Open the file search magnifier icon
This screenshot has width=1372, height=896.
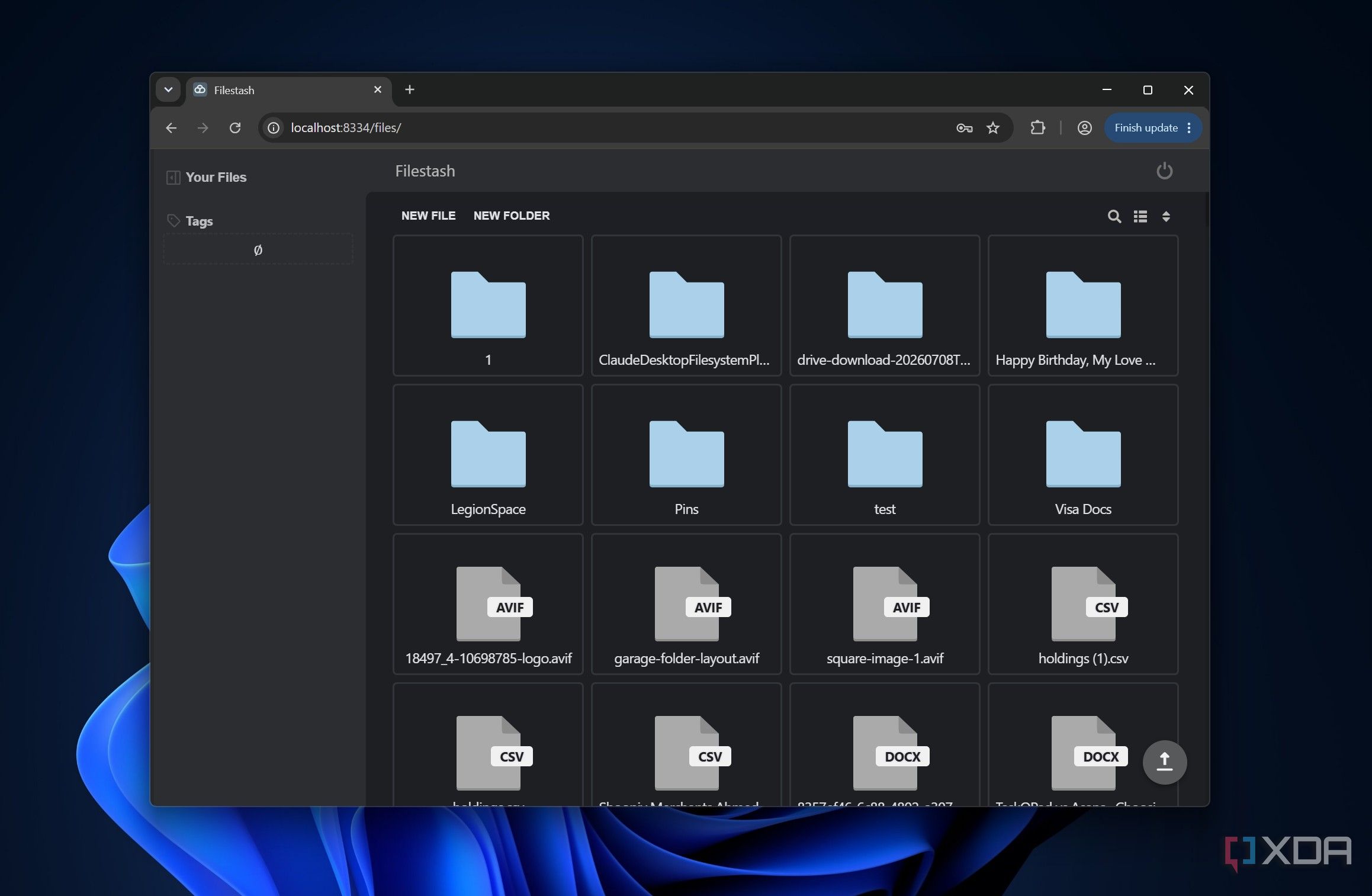tap(1114, 216)
